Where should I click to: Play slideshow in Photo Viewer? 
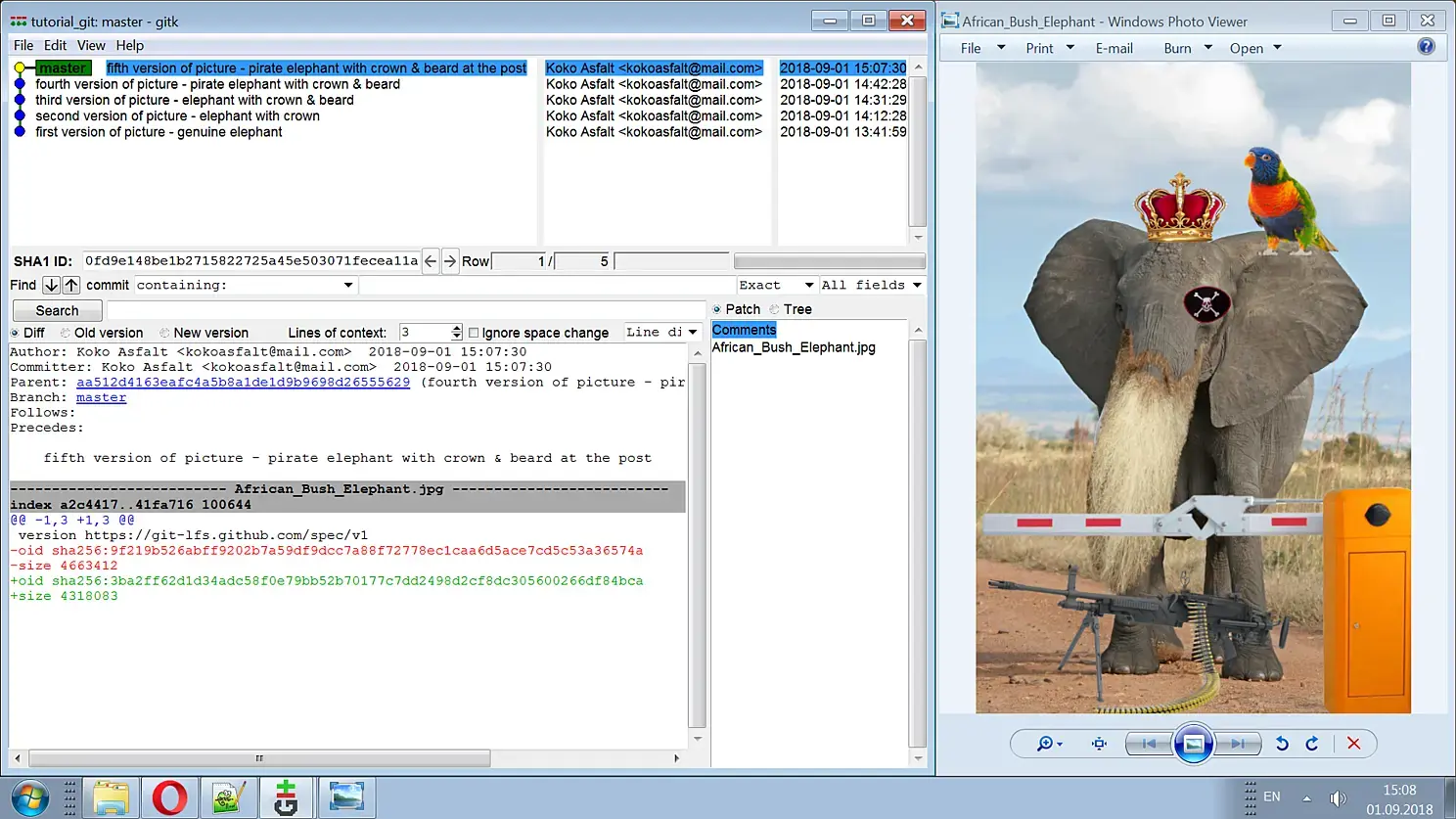[x=1194, y=744]
